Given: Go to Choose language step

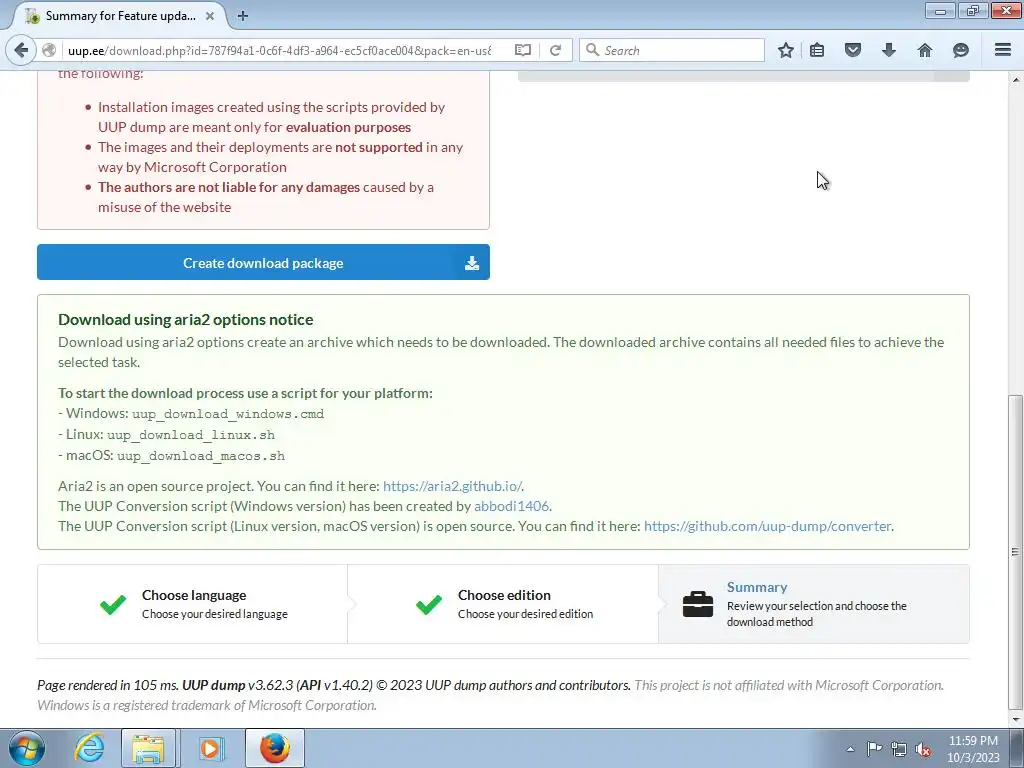Looking at the screenshot, I should (193, 604).
